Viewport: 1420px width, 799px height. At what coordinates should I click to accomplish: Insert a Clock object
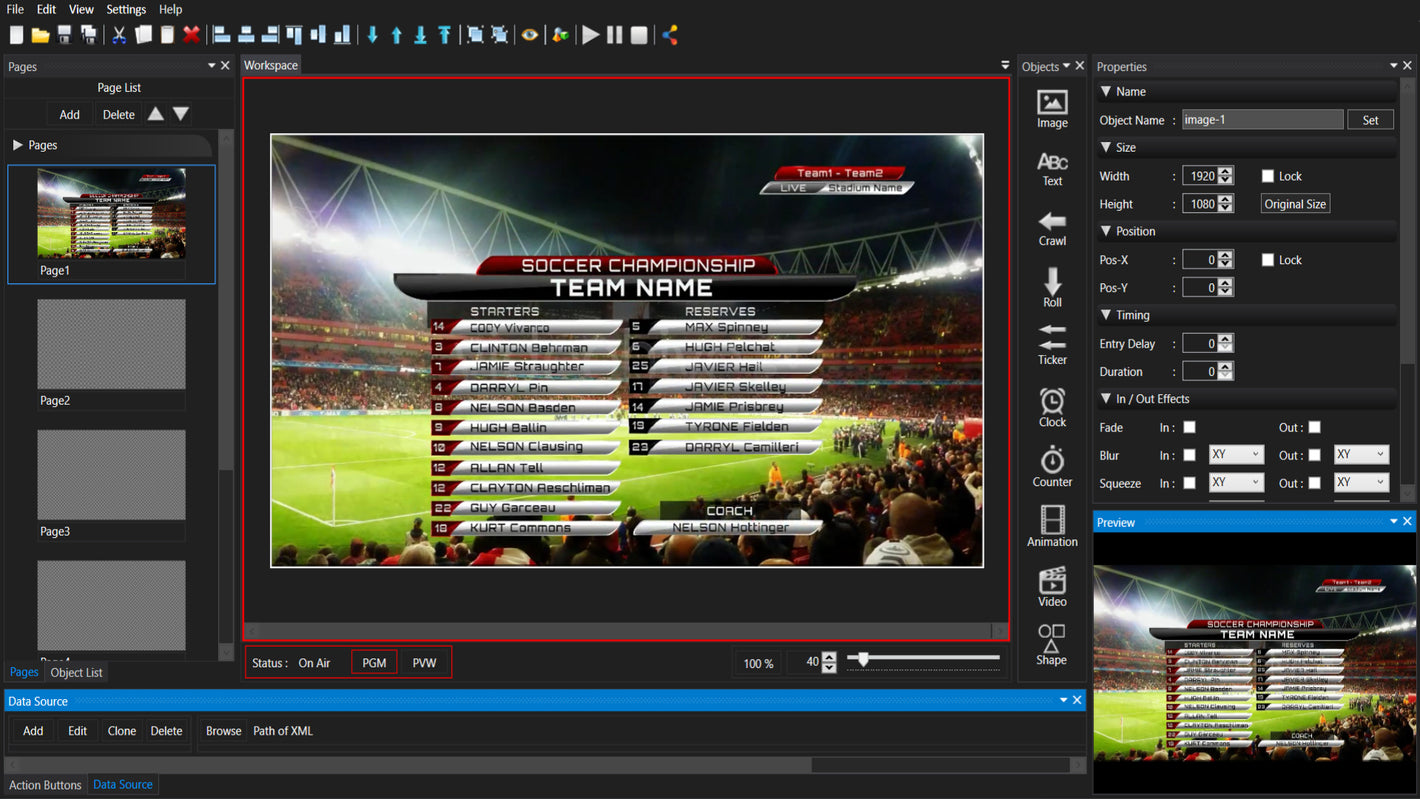[1052, 406]
